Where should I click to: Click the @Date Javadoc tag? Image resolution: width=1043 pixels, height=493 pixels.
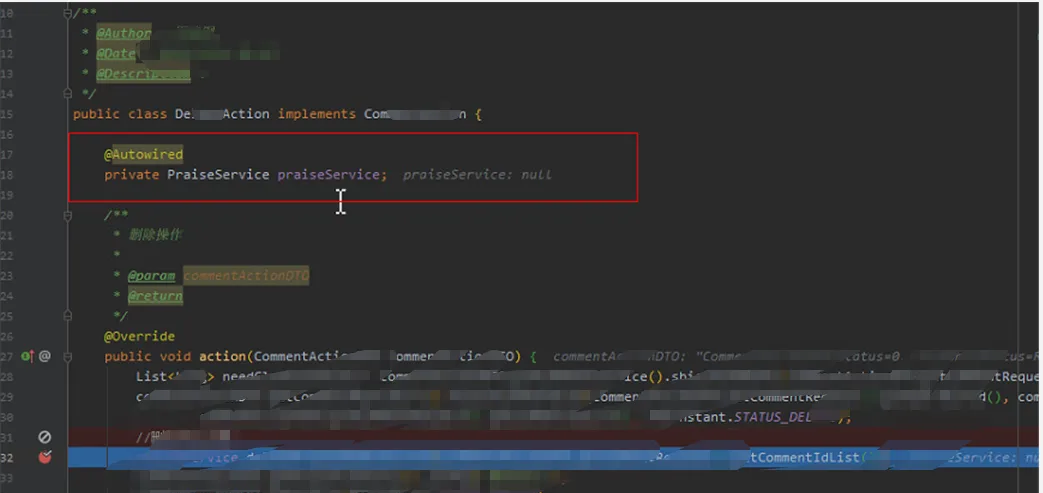tap(116, 53)
